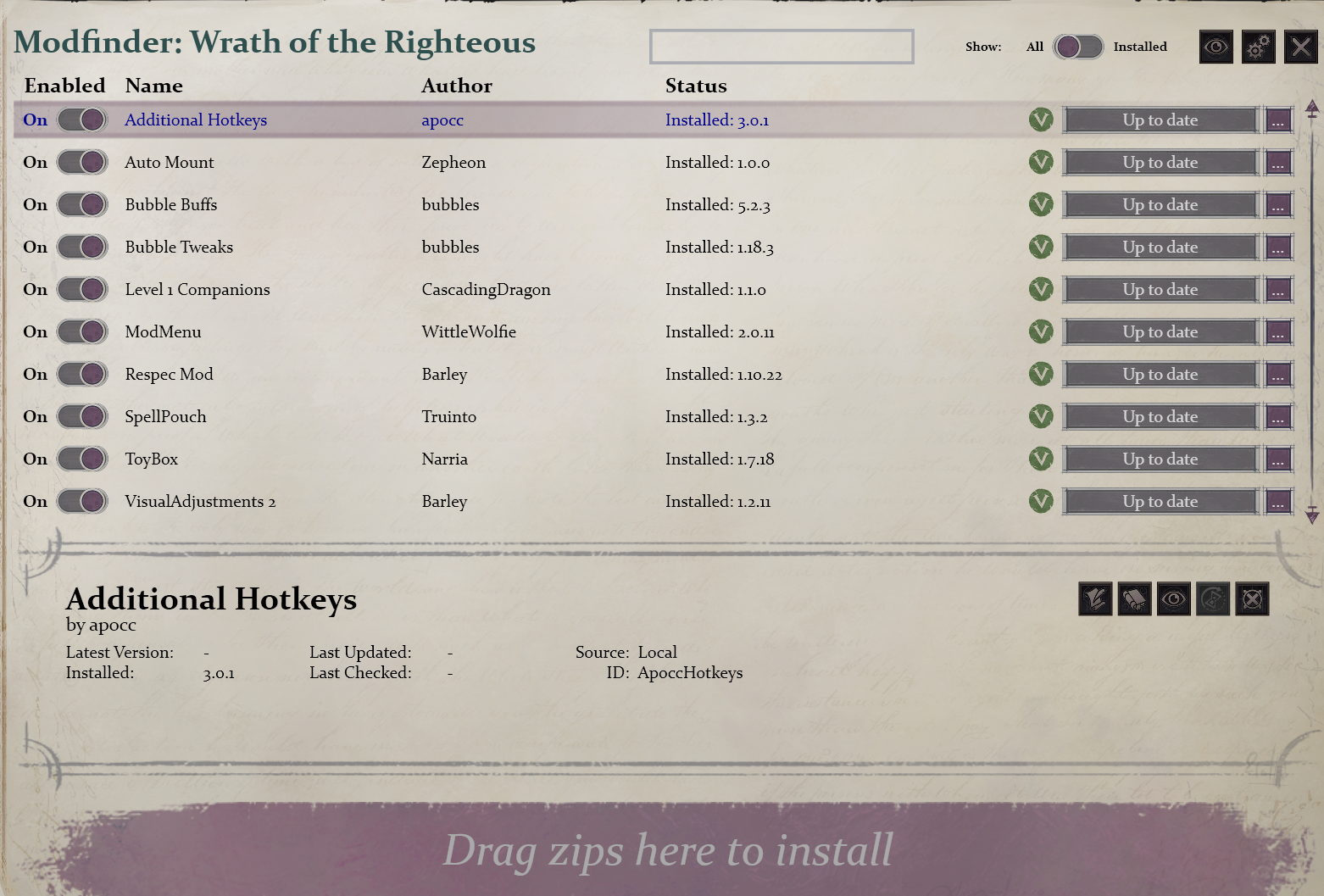Click the green check icon for ToyBox
This screenshot has width=1324, height=896.
[x=1041, y=459]
